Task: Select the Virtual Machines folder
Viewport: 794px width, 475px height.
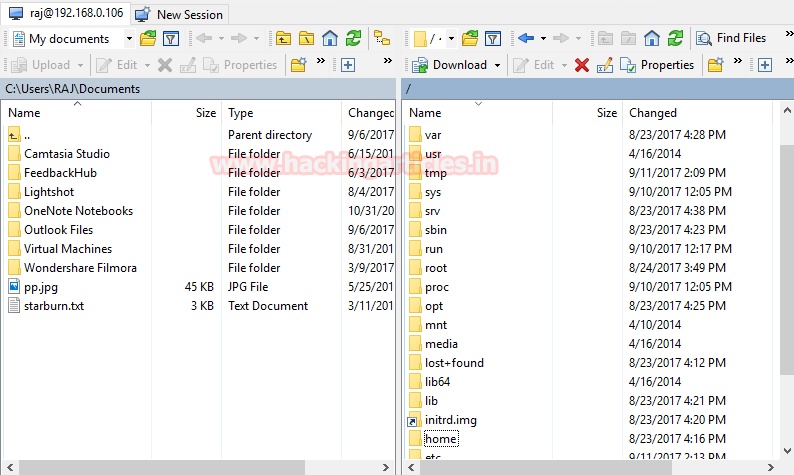Action: (x=68, y=249)
